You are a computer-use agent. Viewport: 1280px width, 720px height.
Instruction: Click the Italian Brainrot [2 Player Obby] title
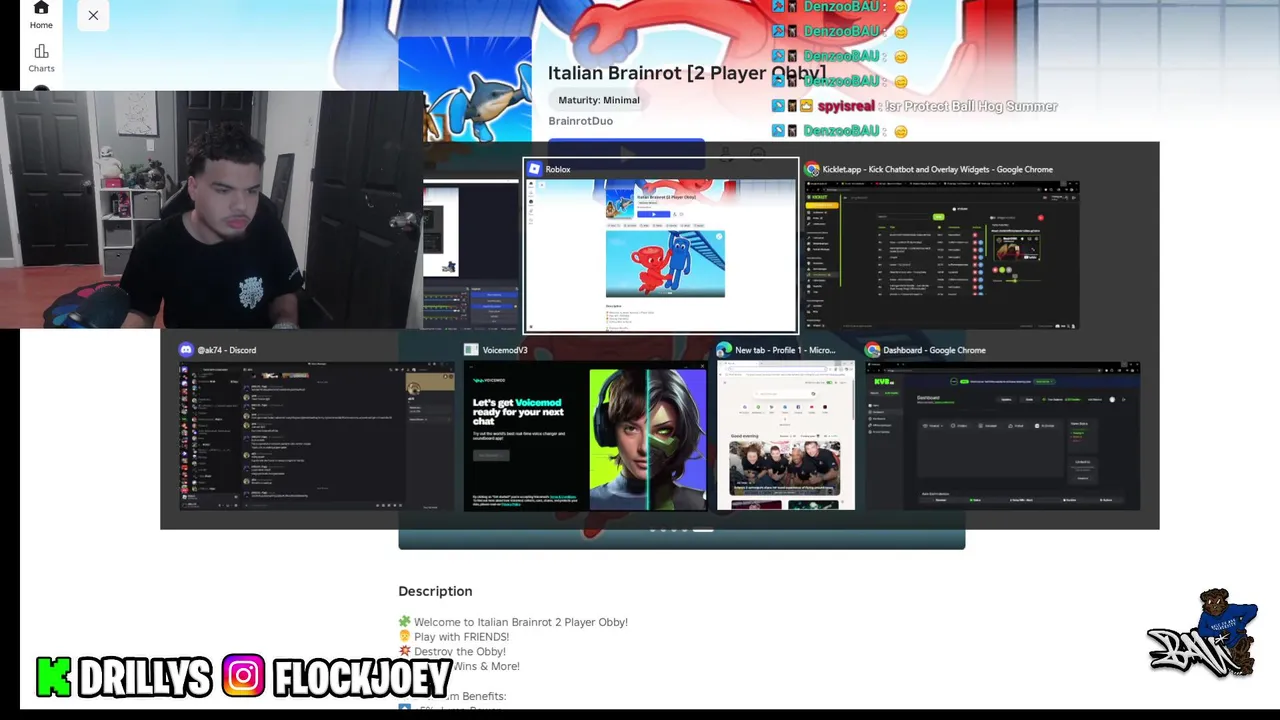click(x=686, y=73)
